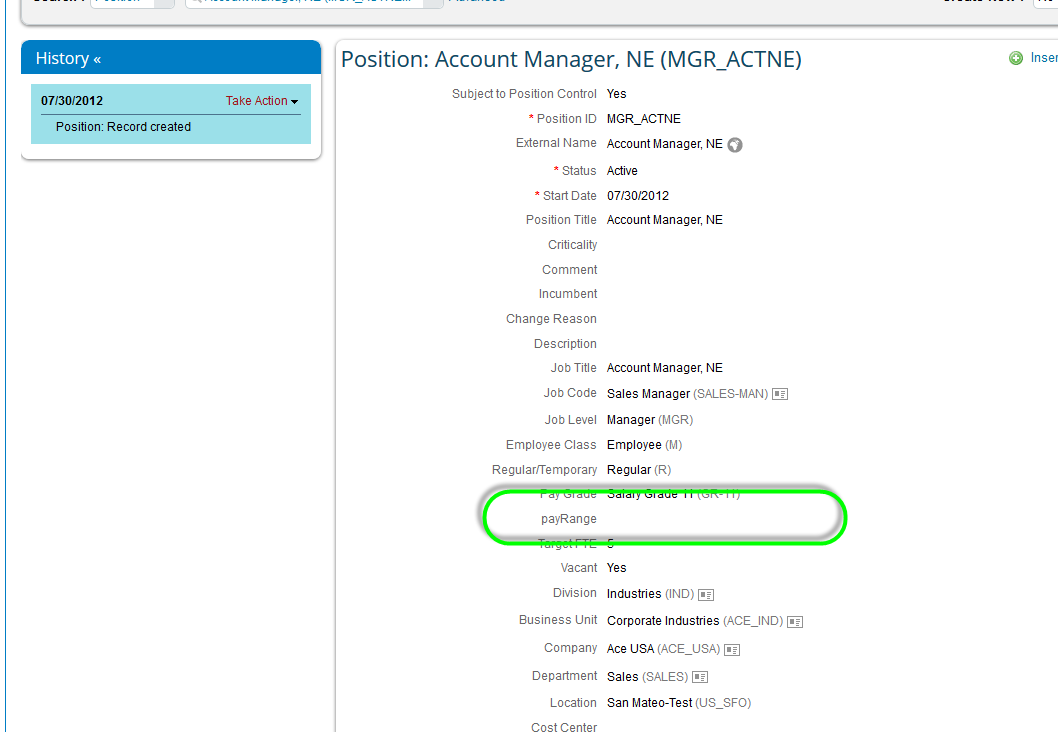
Task: Click the Employee Class value Employee (M)
Action: tap(644, 445)
